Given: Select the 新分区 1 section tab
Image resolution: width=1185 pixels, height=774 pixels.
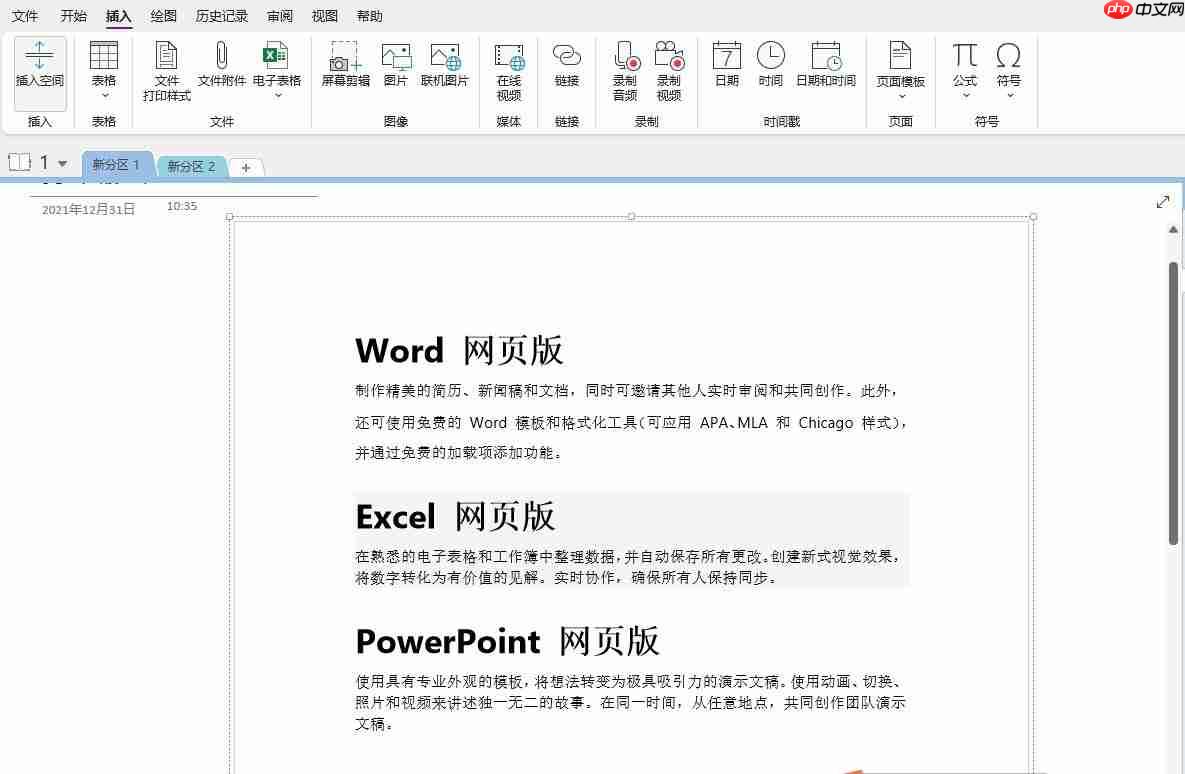Looking at the screenshot, I should pyautogui.click(x=116, y=164).
